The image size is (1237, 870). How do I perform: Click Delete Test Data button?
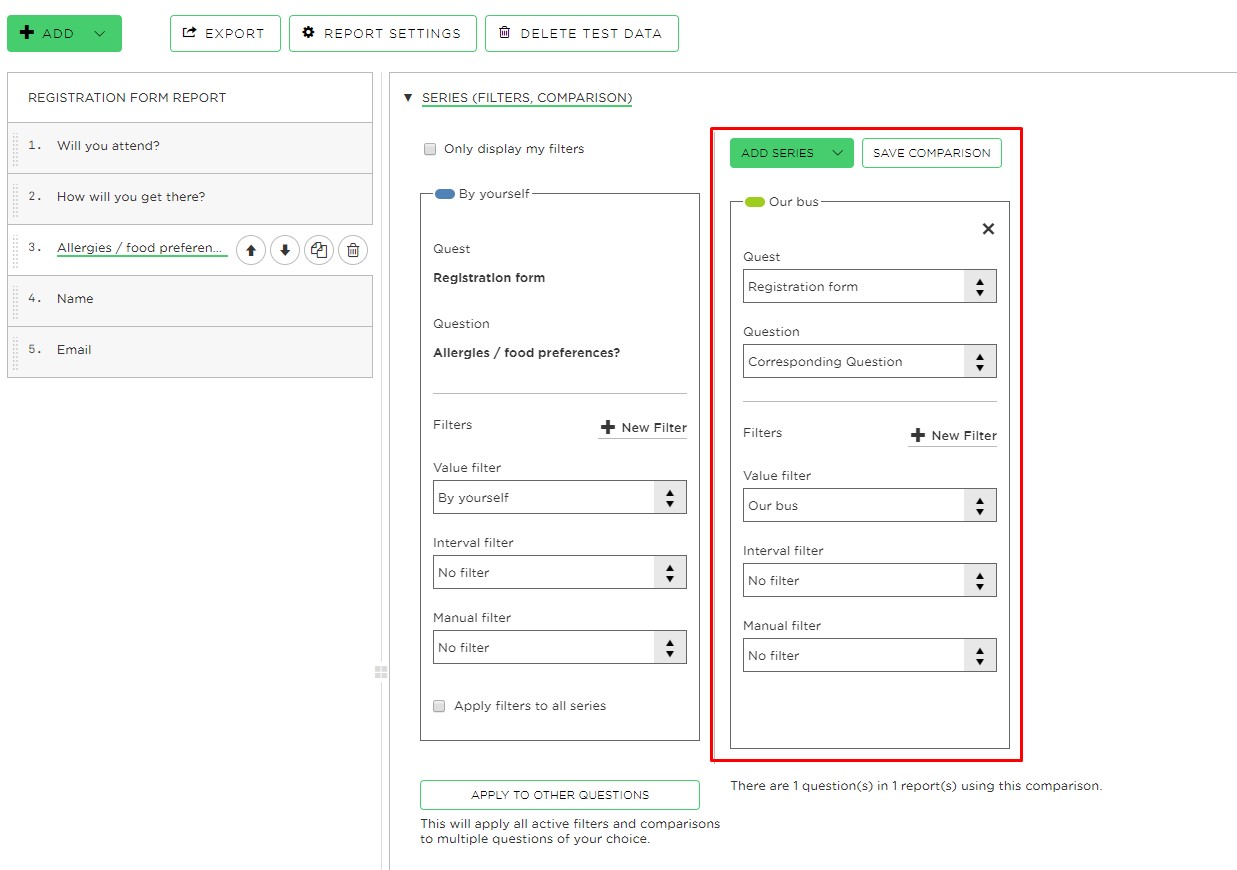(x=581, y=33)
